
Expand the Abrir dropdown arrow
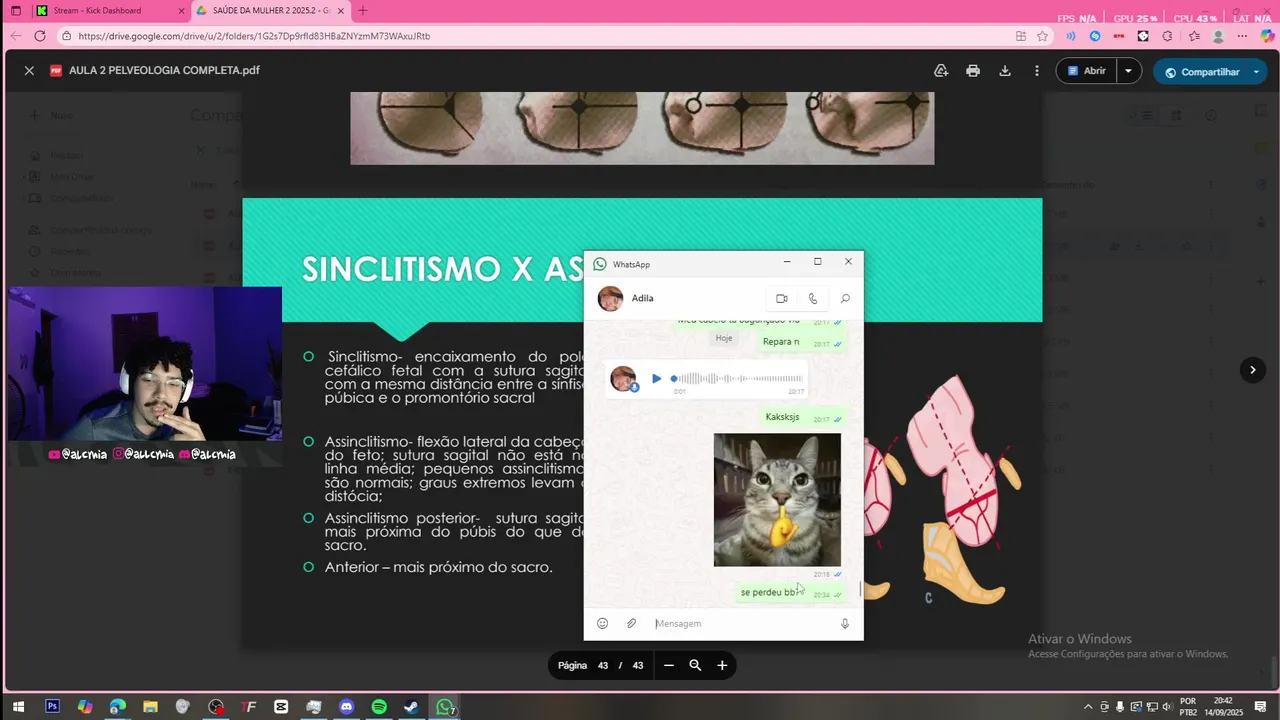(x=1128, y=71)
